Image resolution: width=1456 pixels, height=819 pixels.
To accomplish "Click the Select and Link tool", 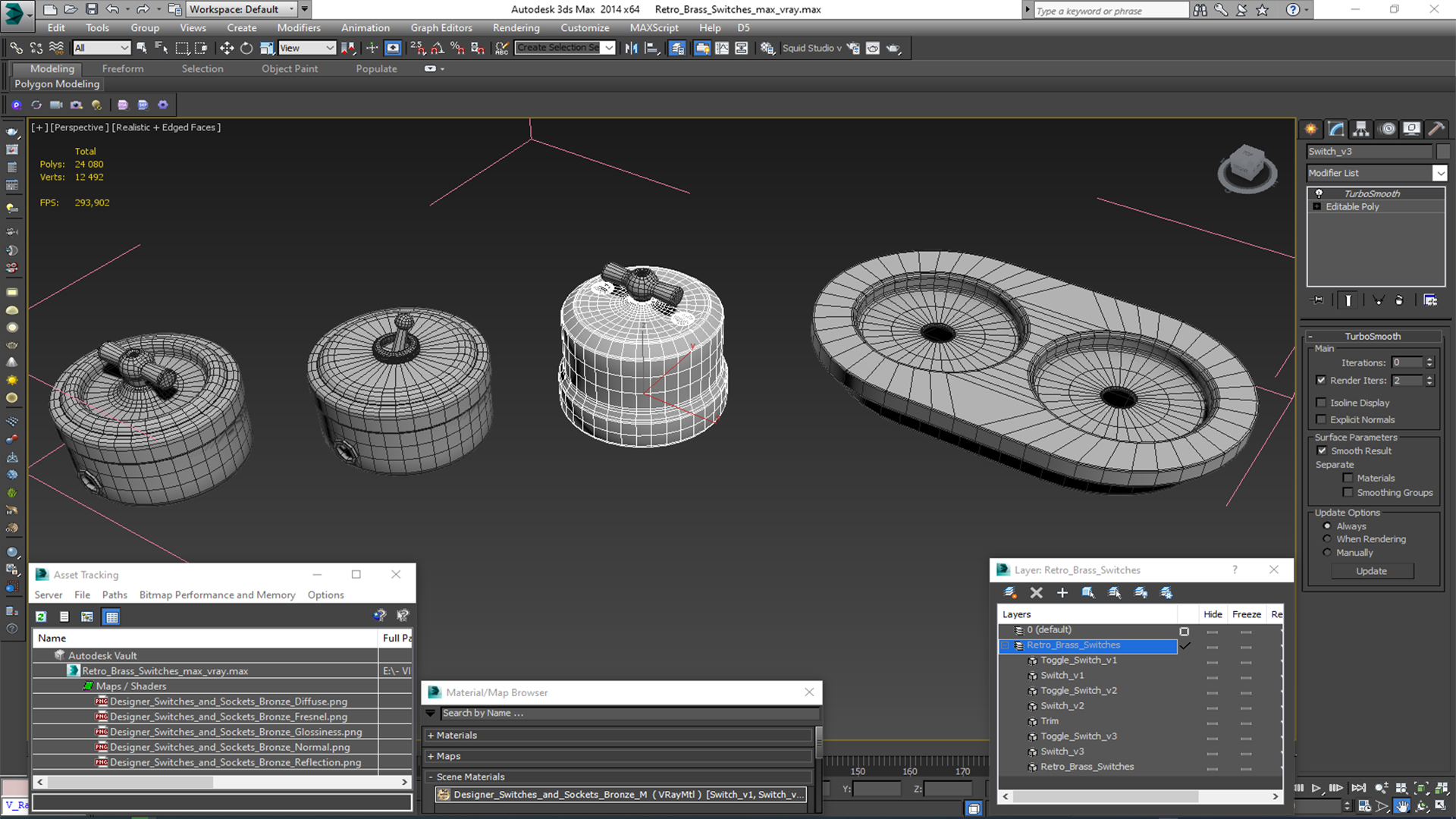I will (x=16, y=48).
